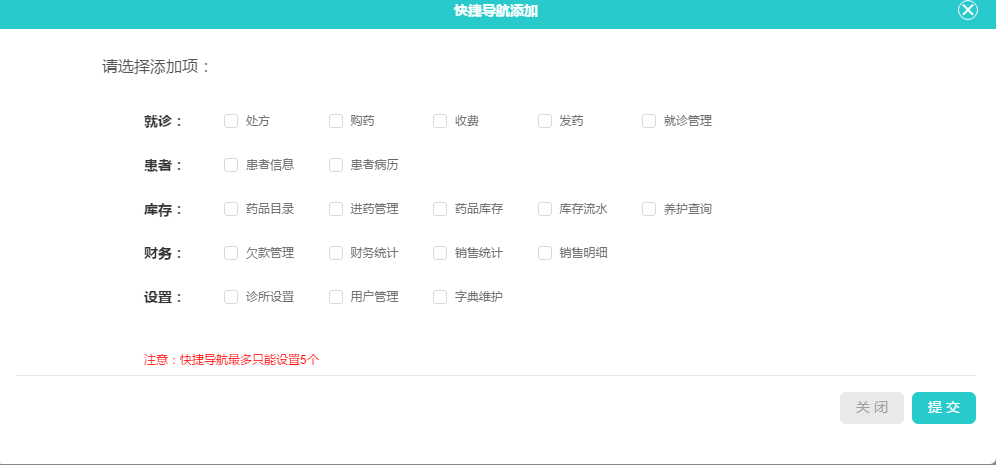Tick the 药品库存 checkbox
This screenshot has width=996, height=465.
tap(440, 209)
